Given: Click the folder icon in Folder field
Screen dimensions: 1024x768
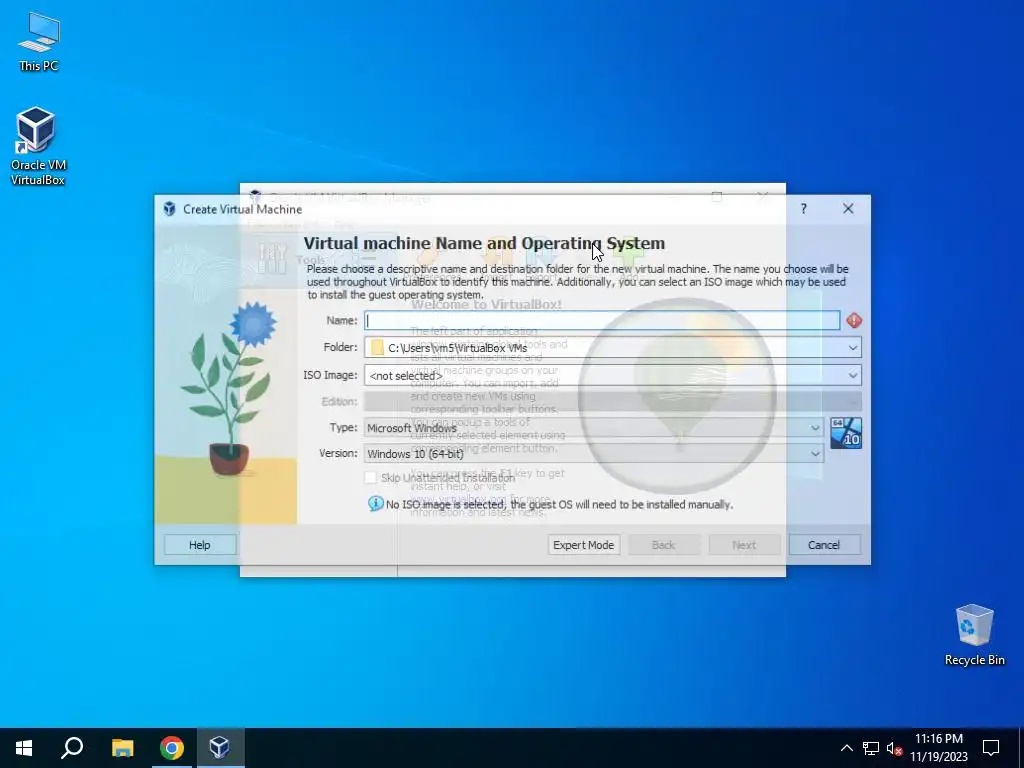Looking at the screenshot, I should tap(377, 347).
